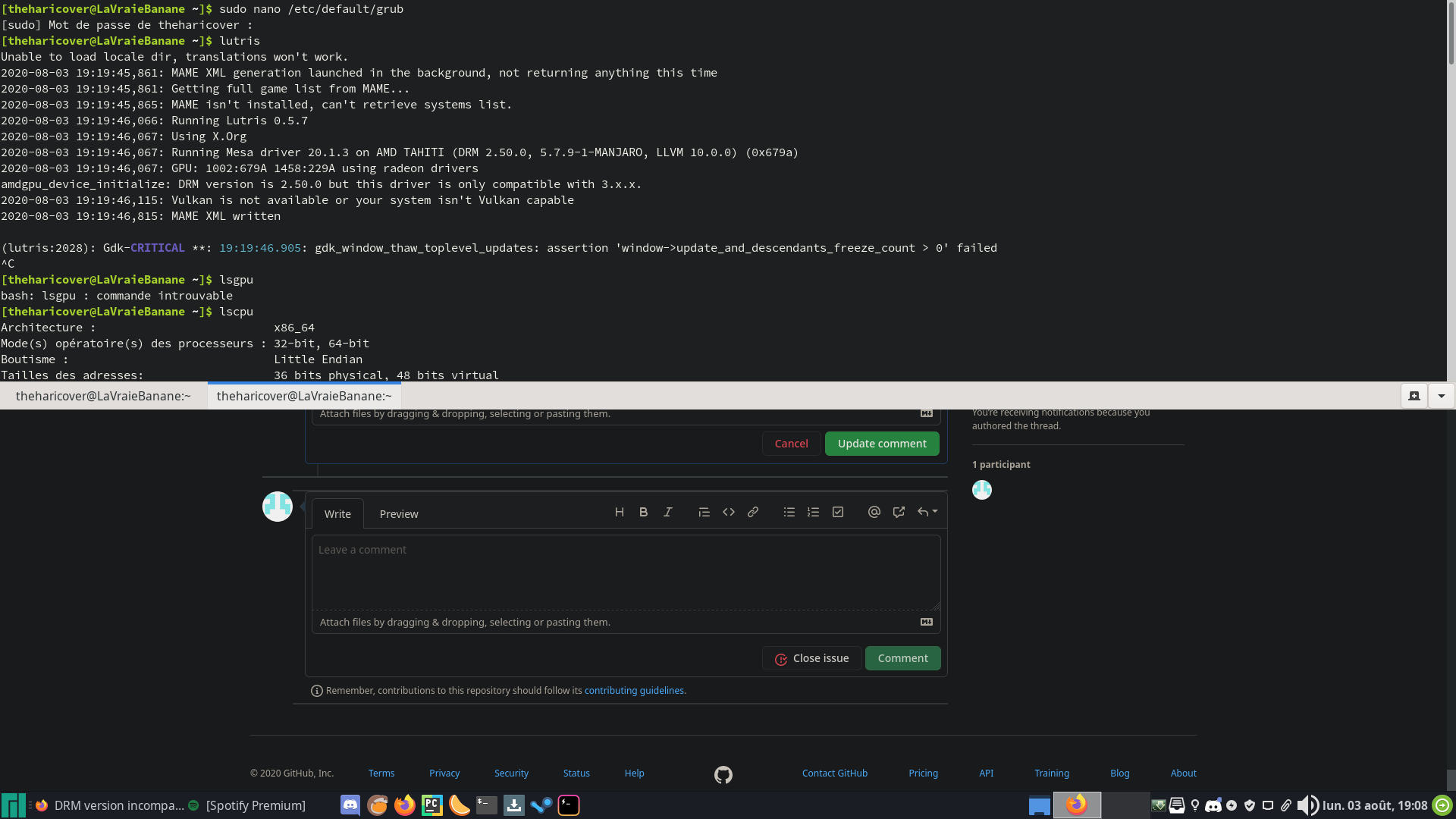Click the terminal's vertical scrollbar
1456x819 pixels.
click(1451, 34)
